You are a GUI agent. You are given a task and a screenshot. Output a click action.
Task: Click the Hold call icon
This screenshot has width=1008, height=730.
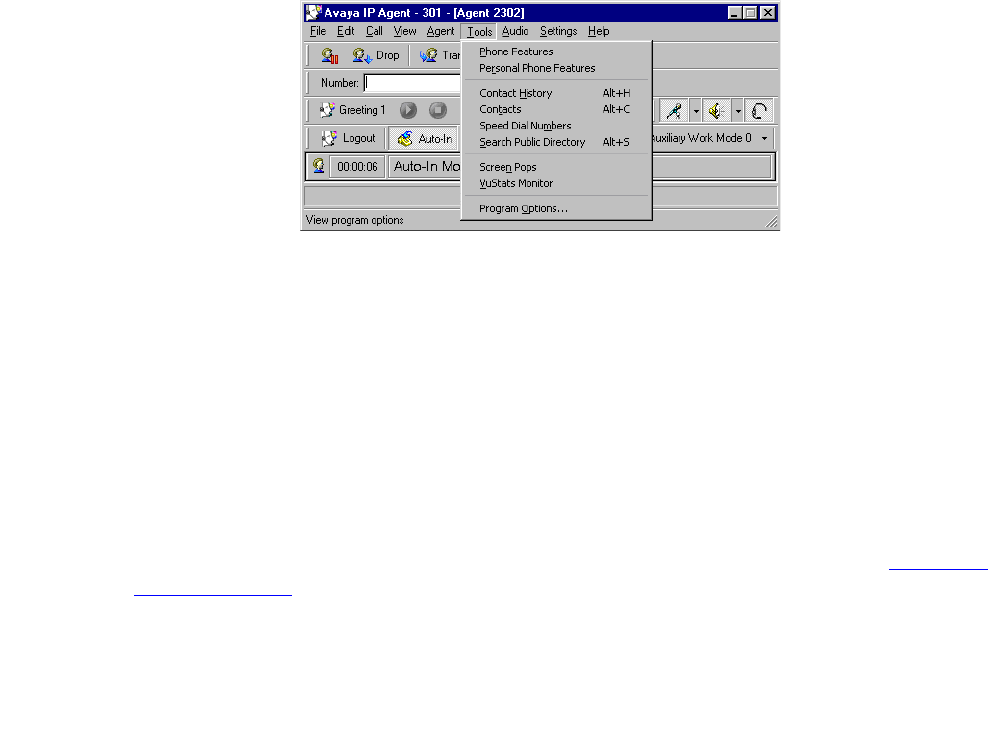click(x=330, y=56)
